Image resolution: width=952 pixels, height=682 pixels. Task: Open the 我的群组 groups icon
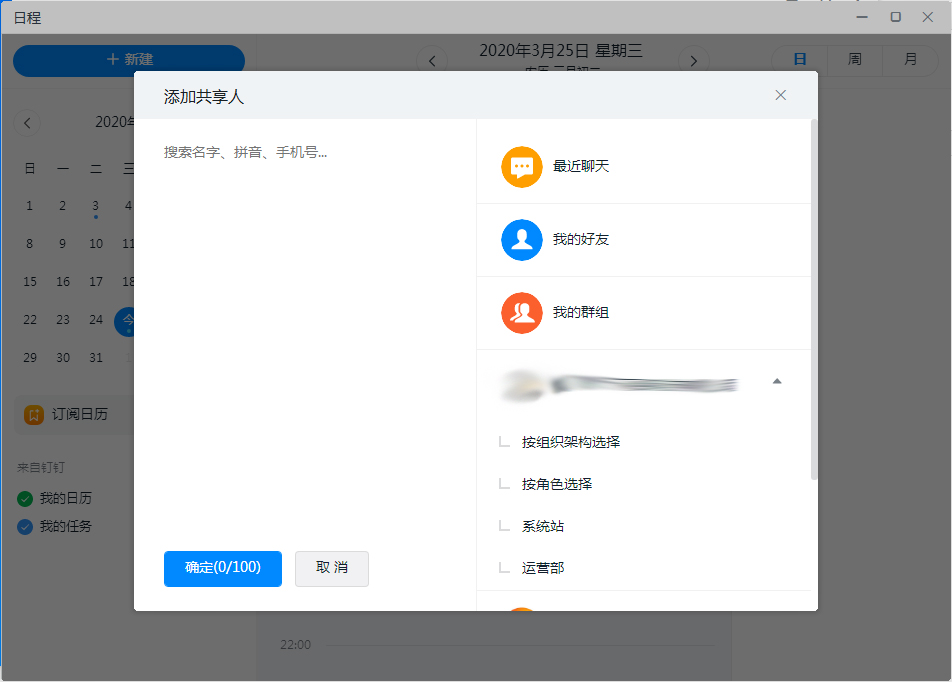point(521,313)
